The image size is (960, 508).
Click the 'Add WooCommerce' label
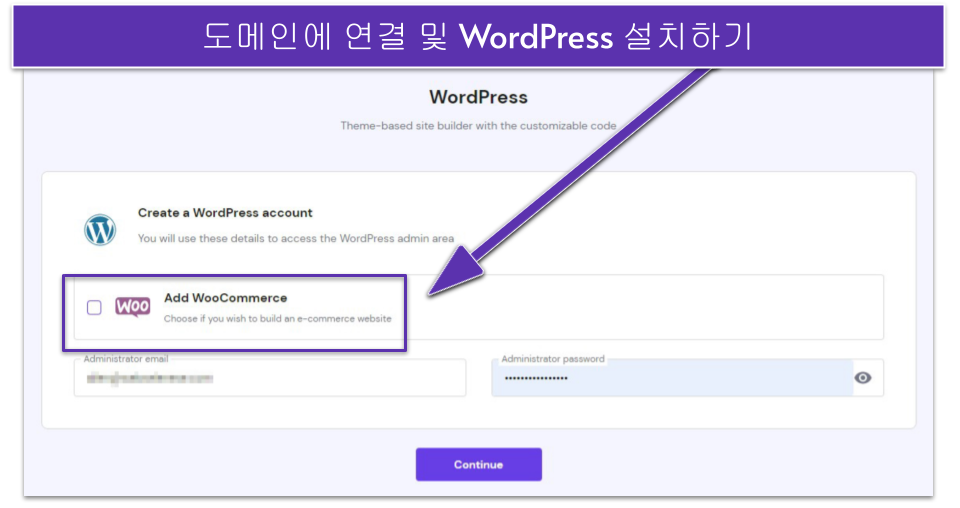pyautogui.click(x=225, y=298)
